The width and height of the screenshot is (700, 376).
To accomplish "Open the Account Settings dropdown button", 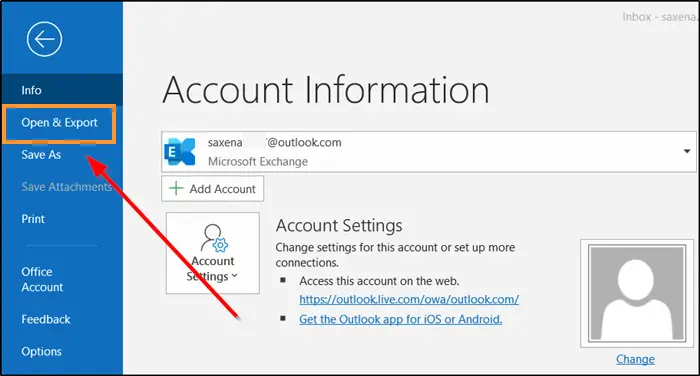I will coord(212,253).
